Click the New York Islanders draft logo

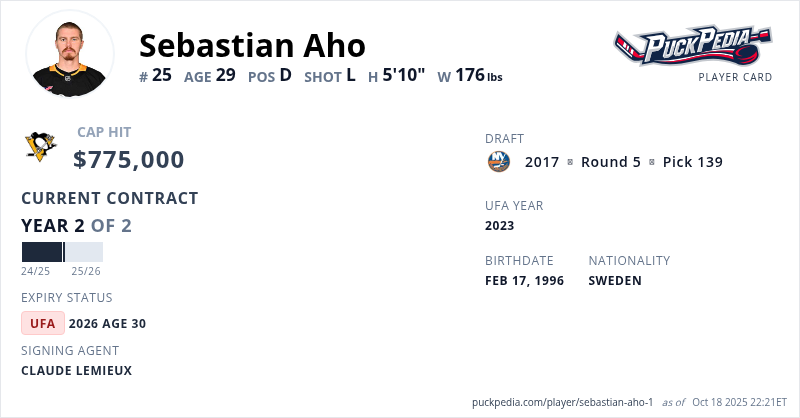click(498, 162)
